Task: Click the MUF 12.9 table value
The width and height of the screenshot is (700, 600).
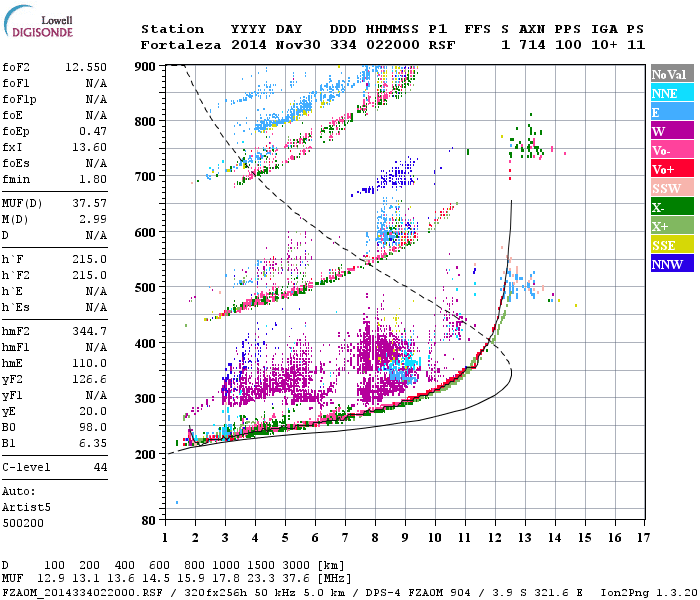Action: point(50,579)
